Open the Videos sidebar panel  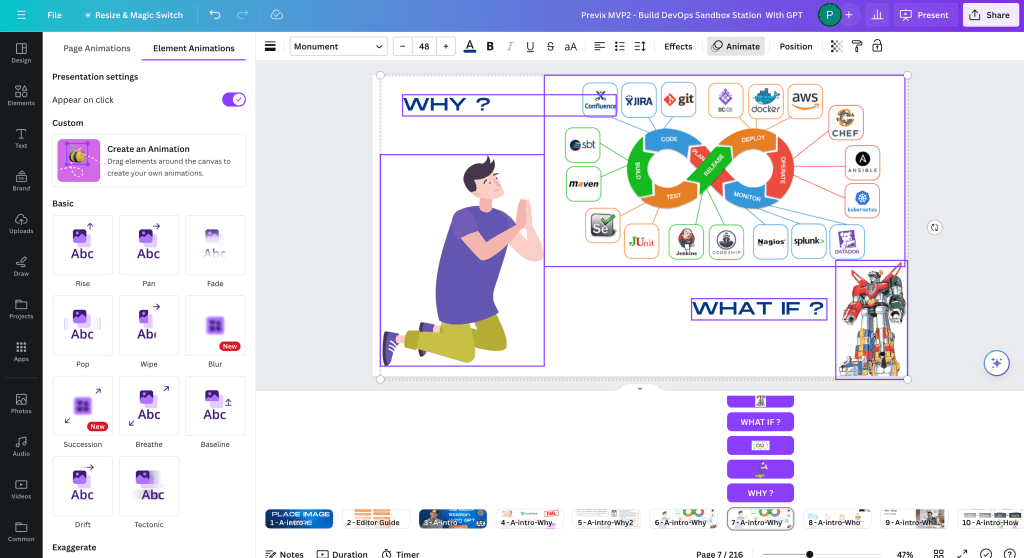coord(21,489)
